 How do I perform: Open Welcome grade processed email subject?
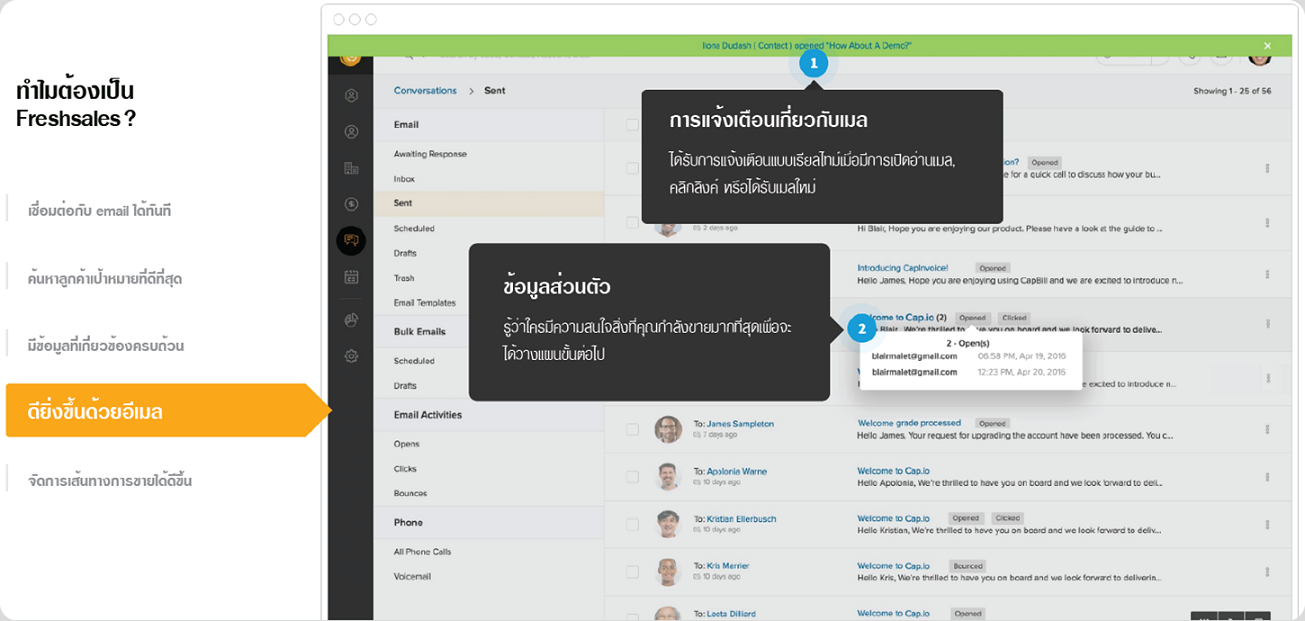tap(909, 423)
